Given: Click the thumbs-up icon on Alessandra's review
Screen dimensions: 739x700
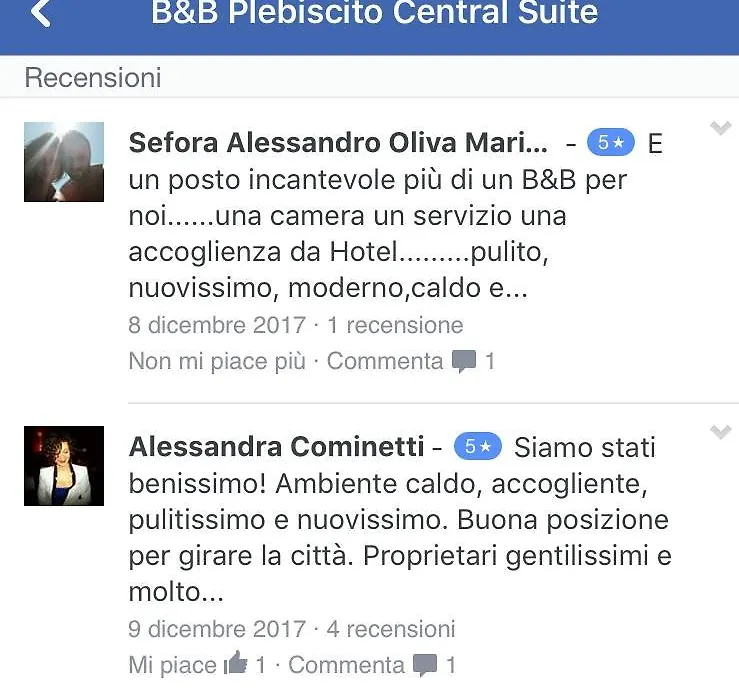Looking at the screenshot, I should (x=236, y=663).
